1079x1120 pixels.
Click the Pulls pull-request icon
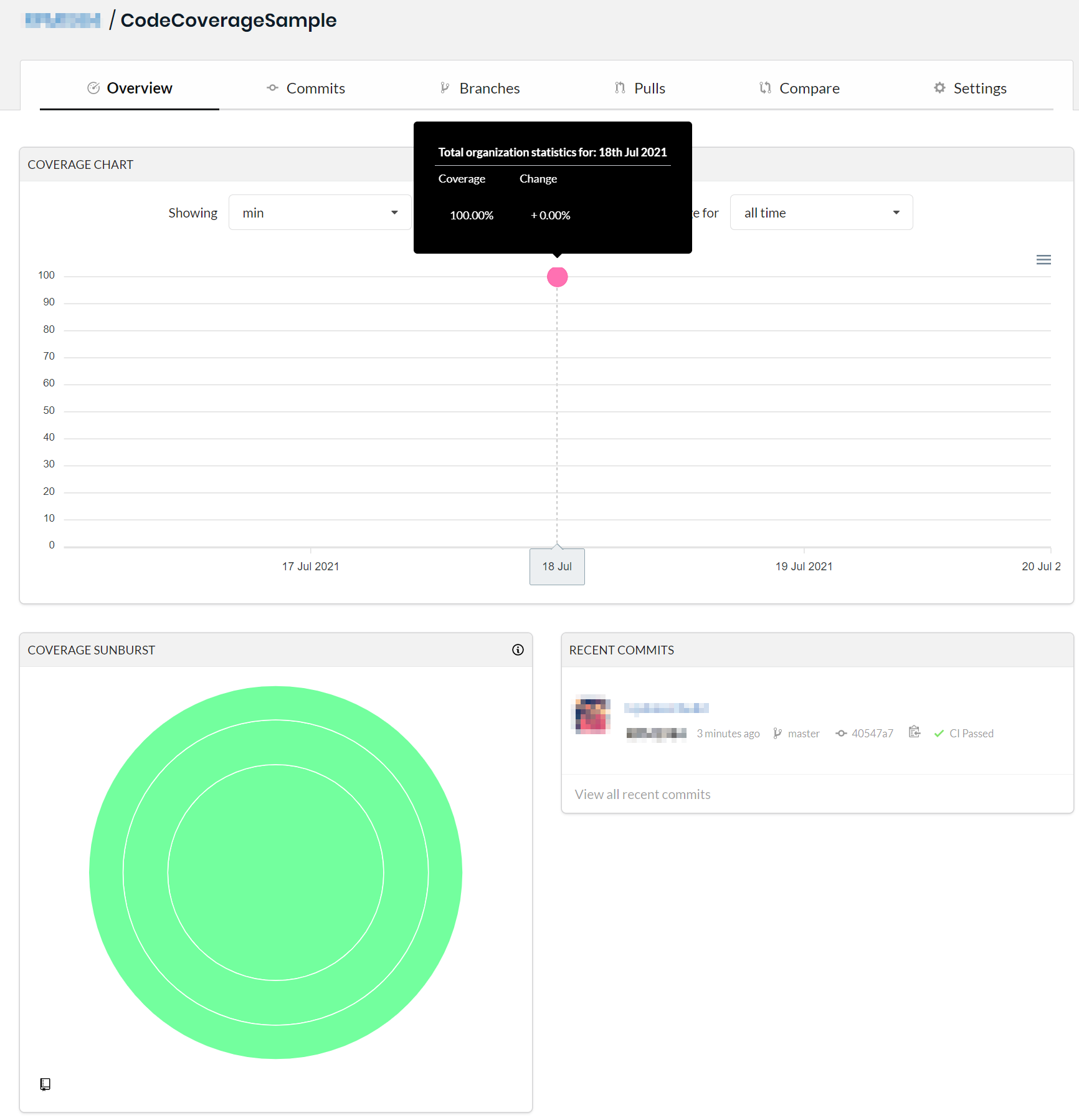(x=620, y=88)
